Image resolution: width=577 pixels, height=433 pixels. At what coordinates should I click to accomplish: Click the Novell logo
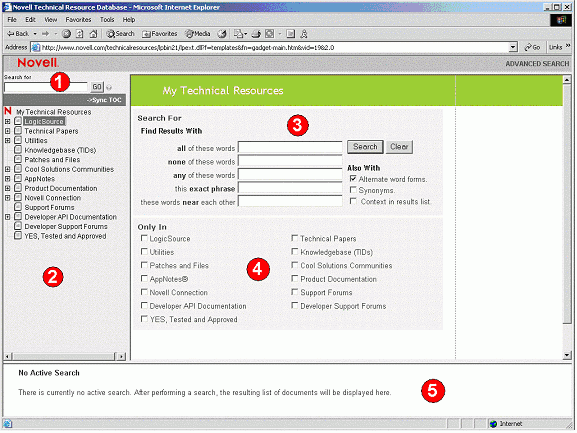click(x=38, y=63)
